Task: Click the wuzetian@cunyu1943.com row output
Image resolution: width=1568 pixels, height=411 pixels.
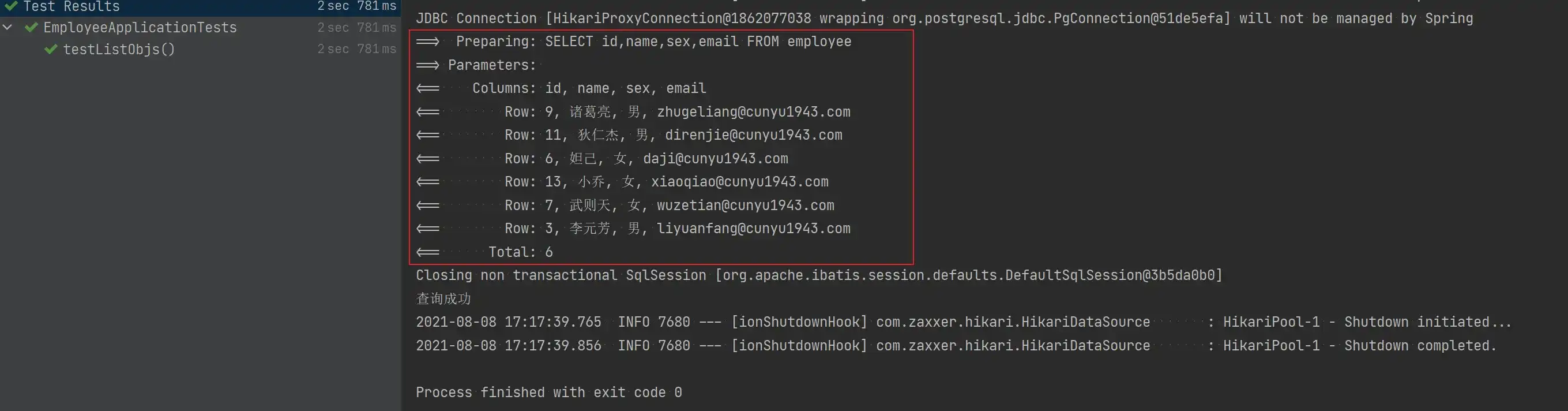Action: point(625,206)
